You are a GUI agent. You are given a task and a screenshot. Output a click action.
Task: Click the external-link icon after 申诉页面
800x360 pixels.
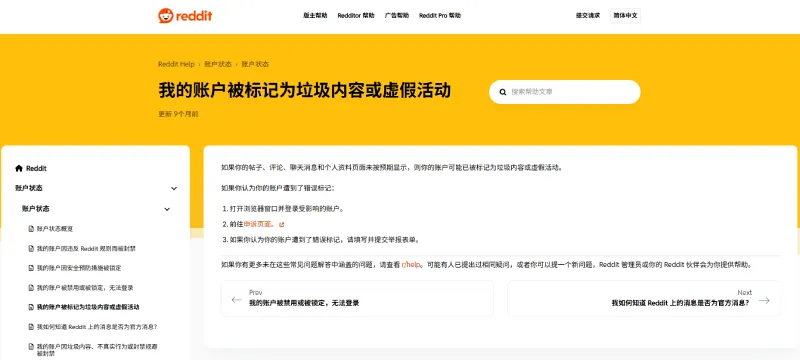[282, 224]
